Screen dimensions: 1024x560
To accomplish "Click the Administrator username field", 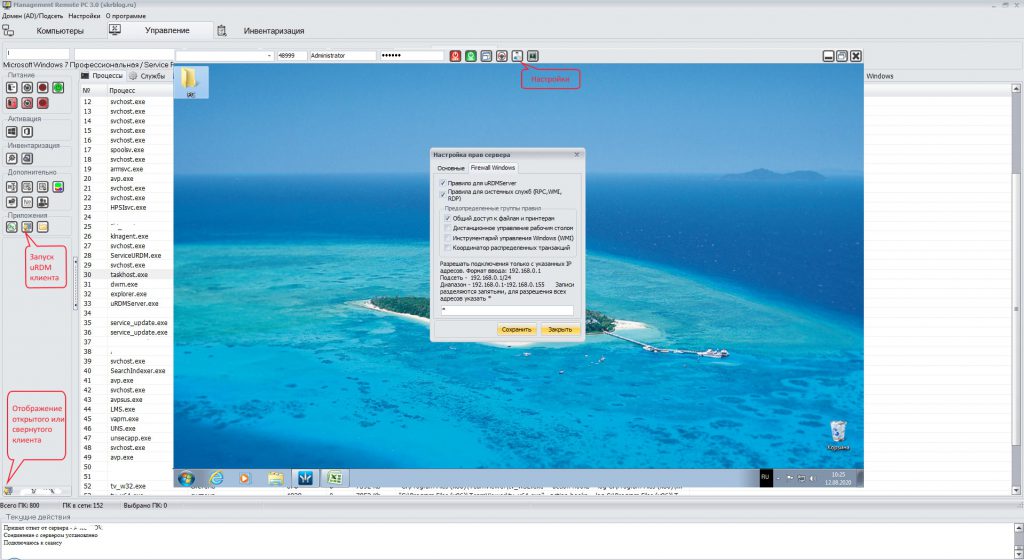I will 343,56.
